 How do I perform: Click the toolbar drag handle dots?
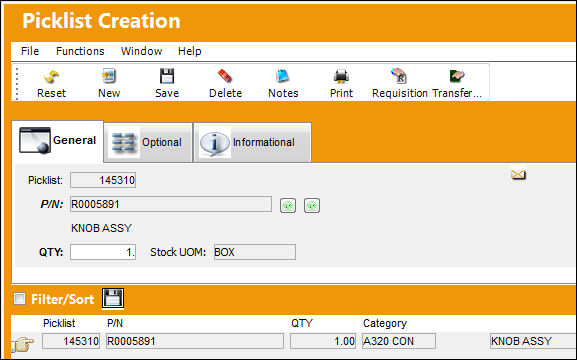[x=17, y=84]
